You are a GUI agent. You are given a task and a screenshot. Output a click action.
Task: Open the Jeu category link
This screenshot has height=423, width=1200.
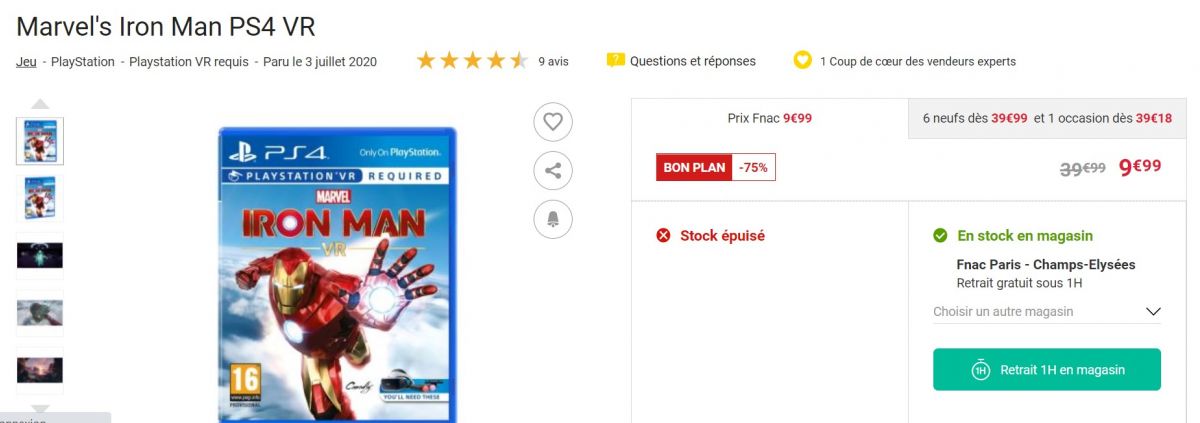(x=27, y=61)
